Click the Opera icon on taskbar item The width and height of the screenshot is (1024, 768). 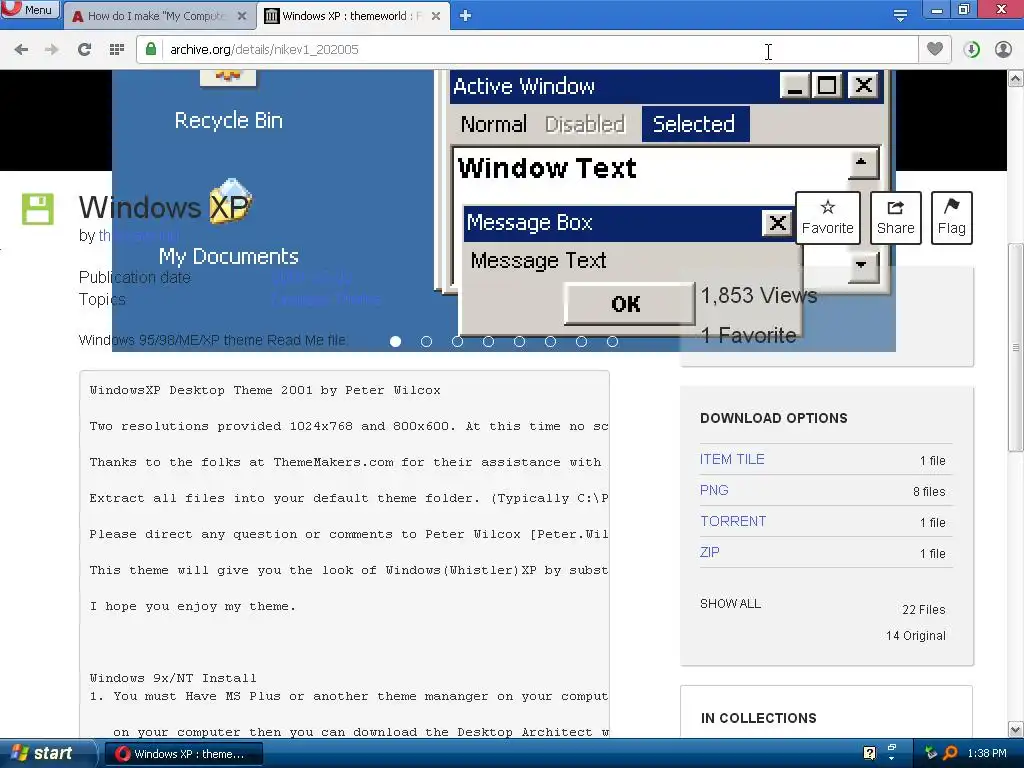[122, 754]
